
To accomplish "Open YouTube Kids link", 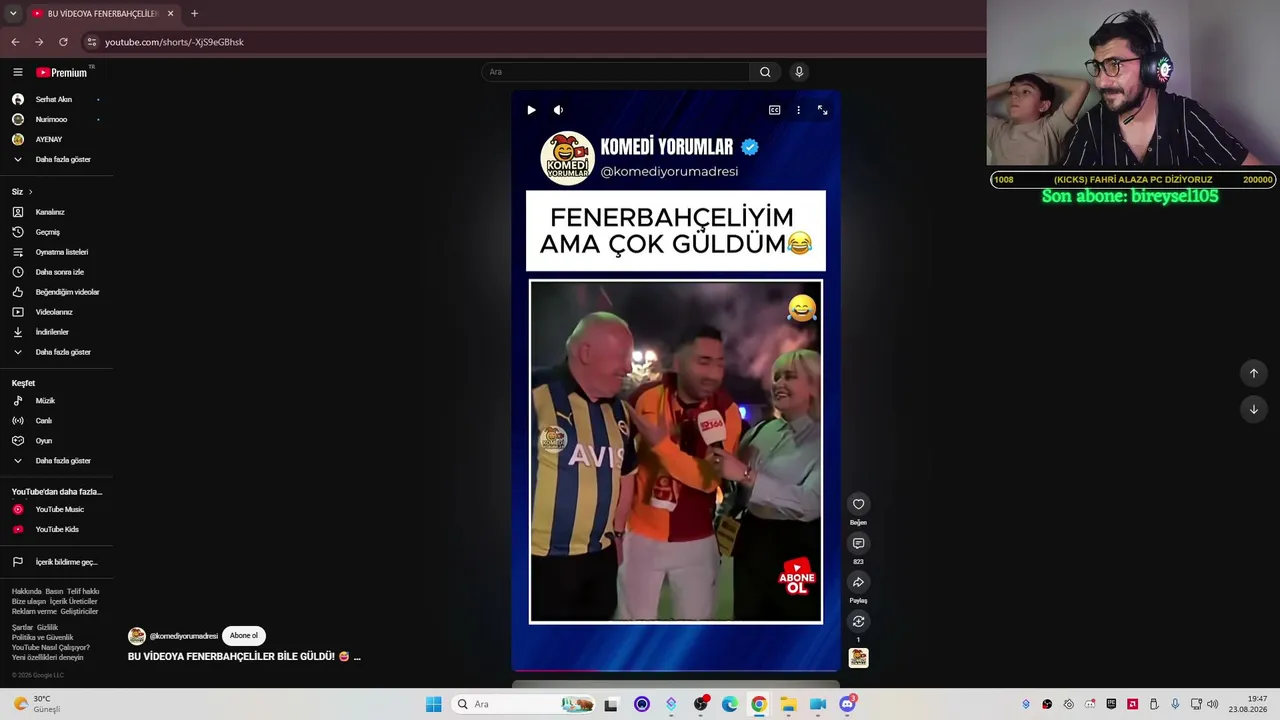I will pyautogui.click(x=56, y=530).
